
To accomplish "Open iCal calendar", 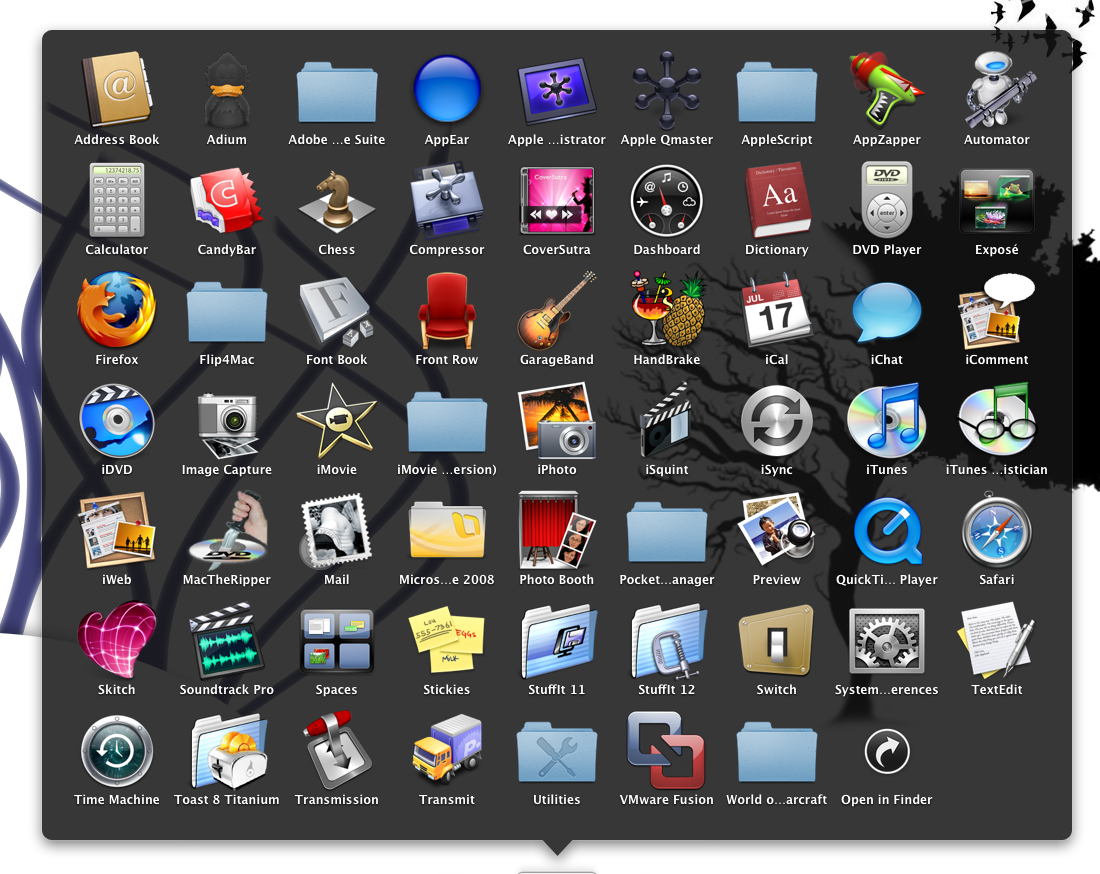I will click(x=777, y=310).
